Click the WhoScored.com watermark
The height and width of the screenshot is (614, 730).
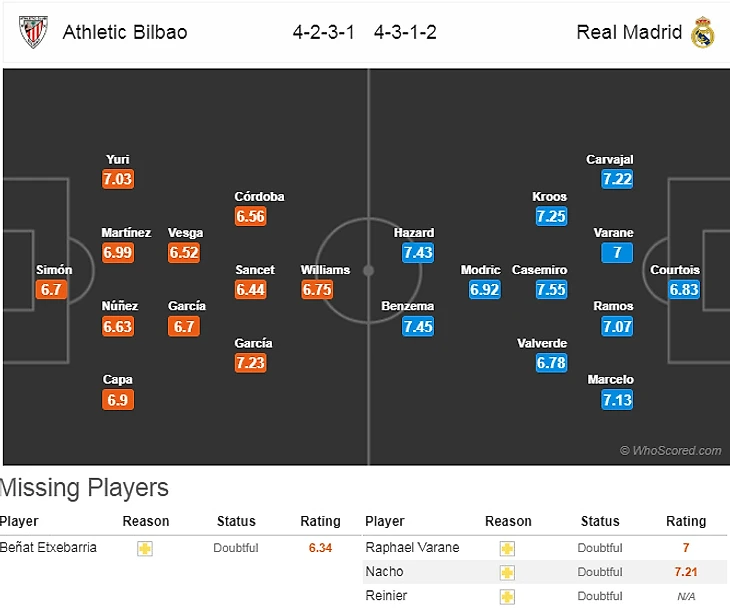coord(670,451)
